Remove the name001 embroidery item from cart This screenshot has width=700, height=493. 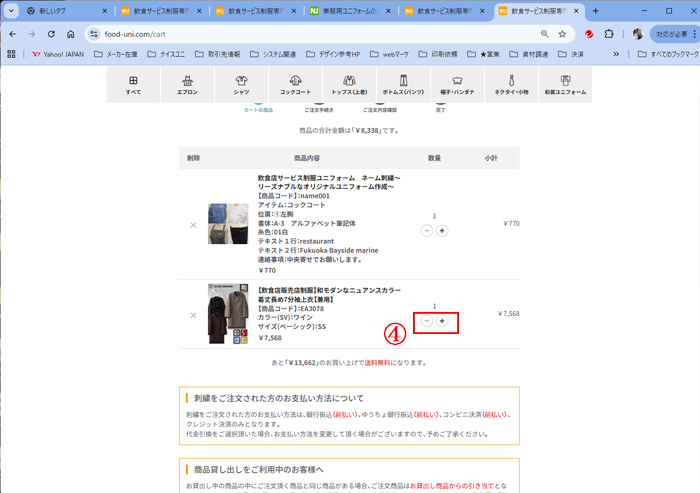click(193, 225)
